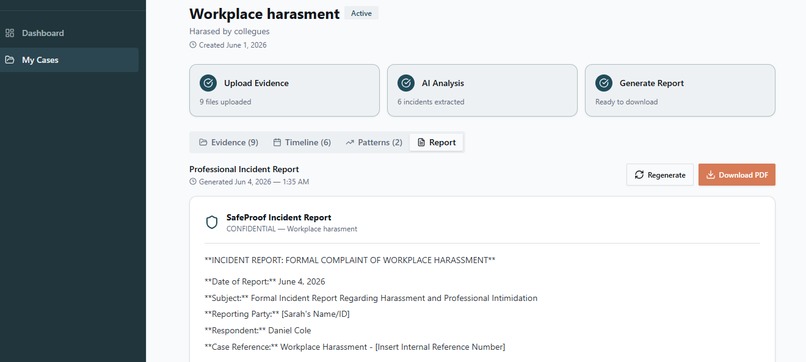Click '6 incidents extracted' text
The height and width of the screenshot is (362, 806).
(x=431, y=102)
